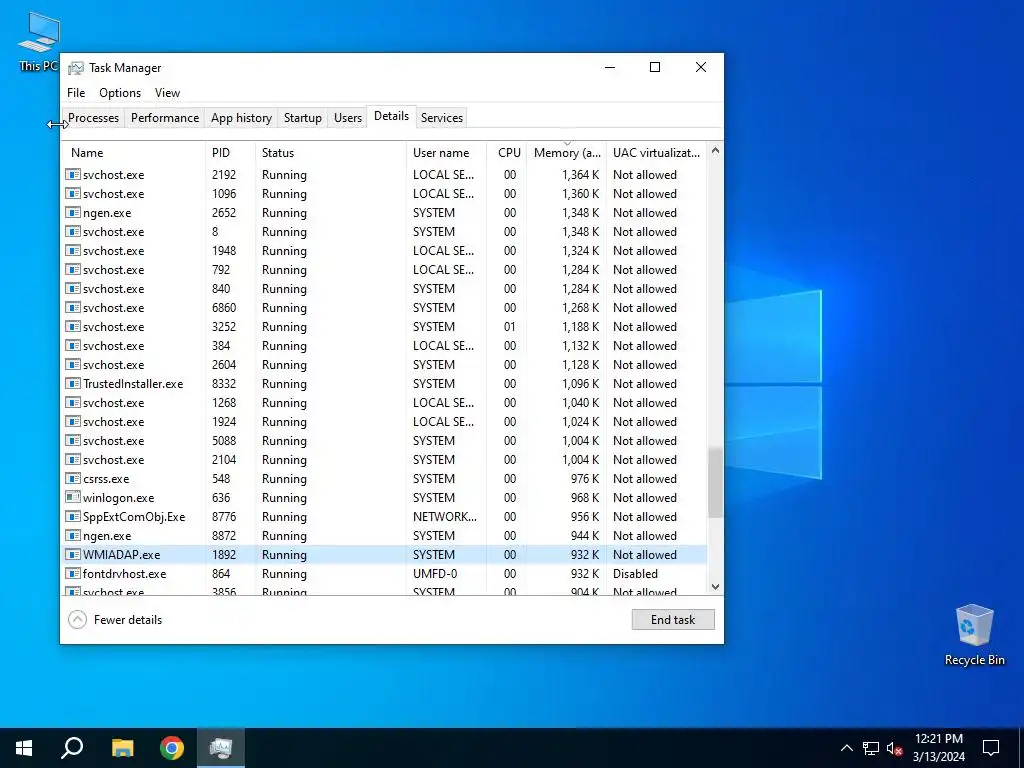Sort by the PID column header

coord(231,153)
